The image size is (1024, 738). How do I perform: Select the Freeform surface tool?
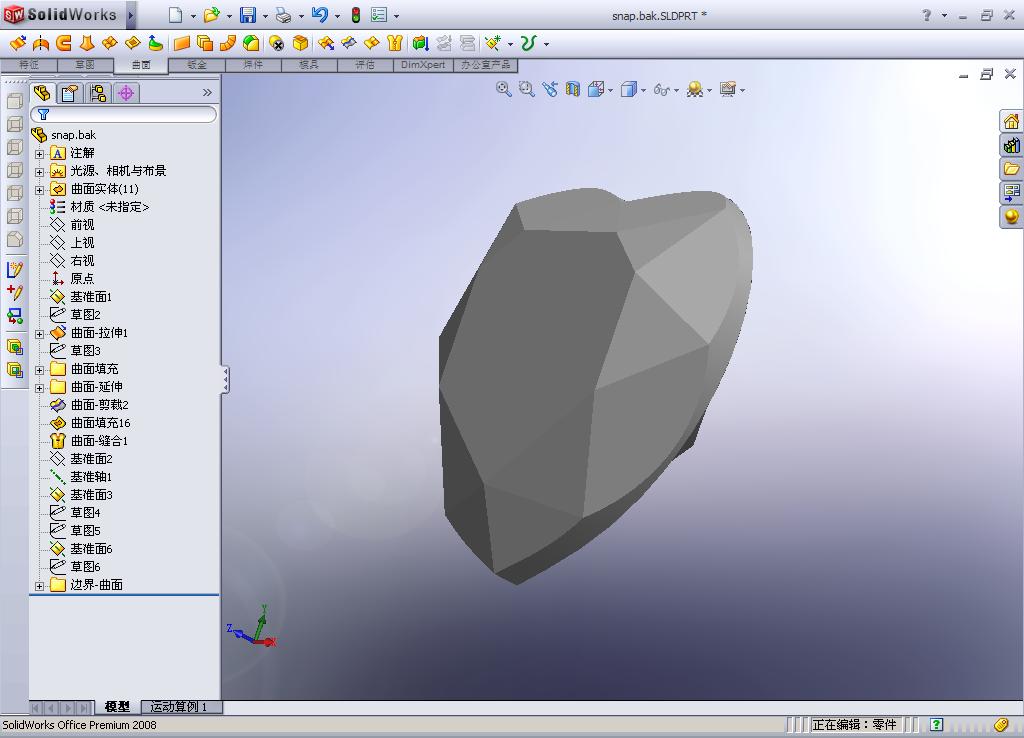pos(155,44)
